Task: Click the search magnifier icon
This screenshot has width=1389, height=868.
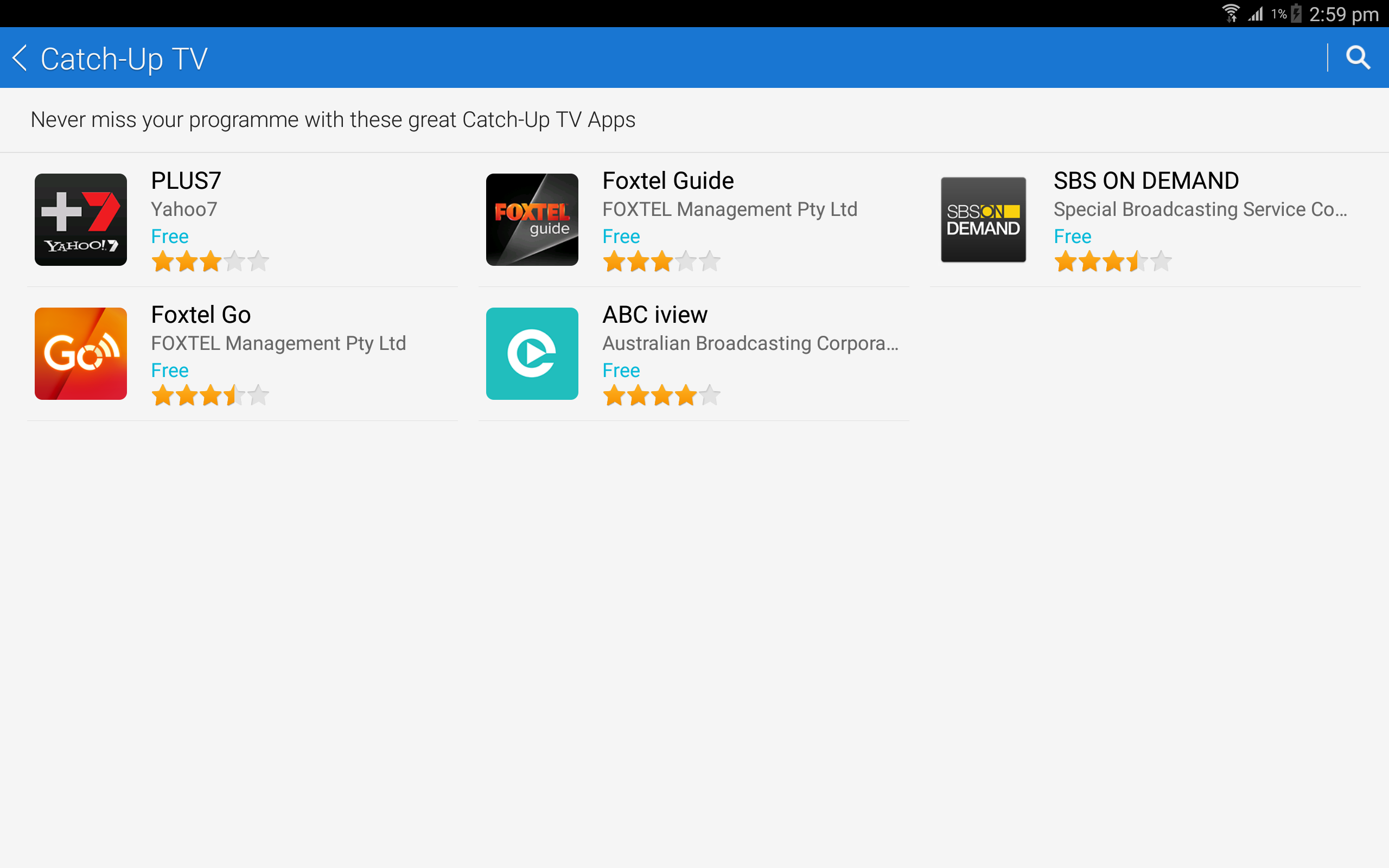Action: coord(1358,58)
